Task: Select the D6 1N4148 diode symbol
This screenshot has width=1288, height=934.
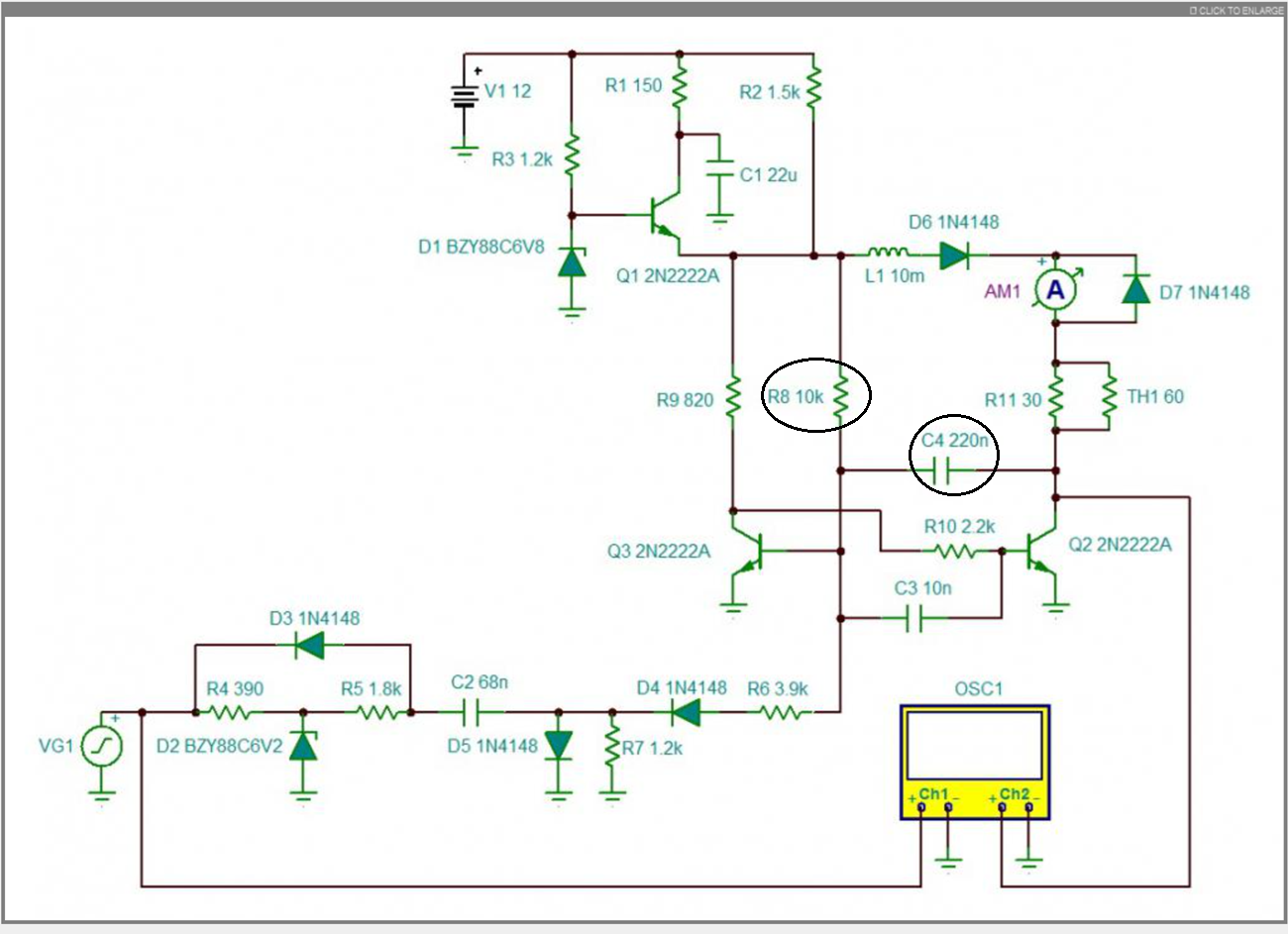Action: pos(953,256)
